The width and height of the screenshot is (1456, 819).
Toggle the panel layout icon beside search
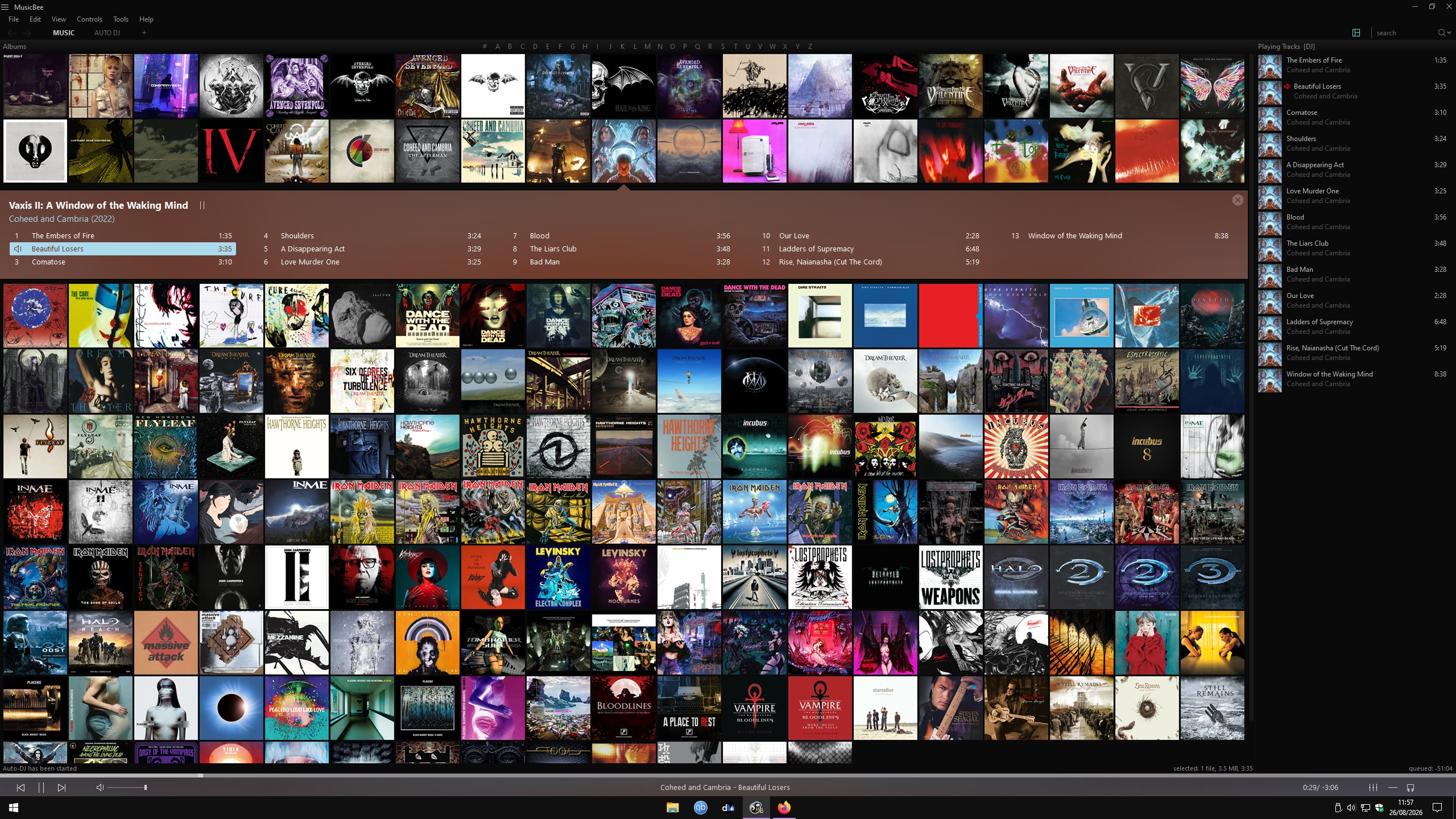pos(1356,33)
